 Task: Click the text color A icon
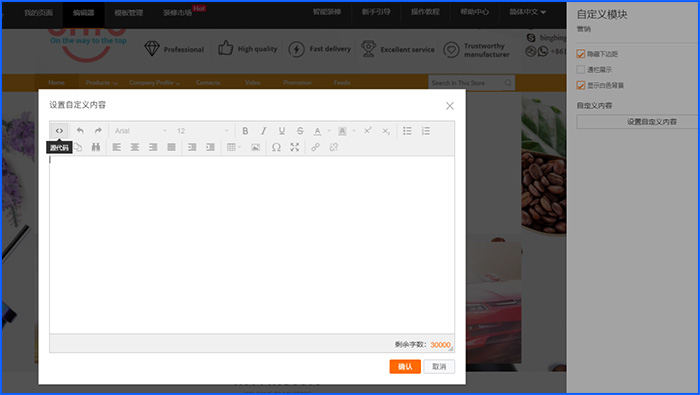click(317, 131)
